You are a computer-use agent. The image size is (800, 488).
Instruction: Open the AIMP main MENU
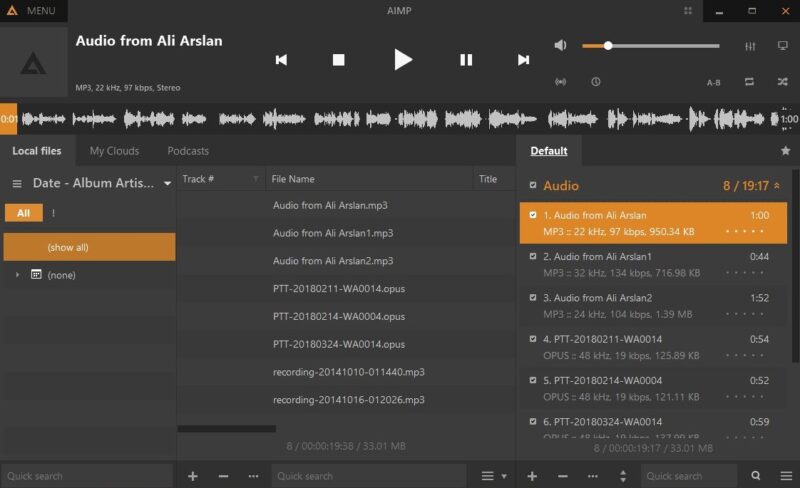[33, 11]
